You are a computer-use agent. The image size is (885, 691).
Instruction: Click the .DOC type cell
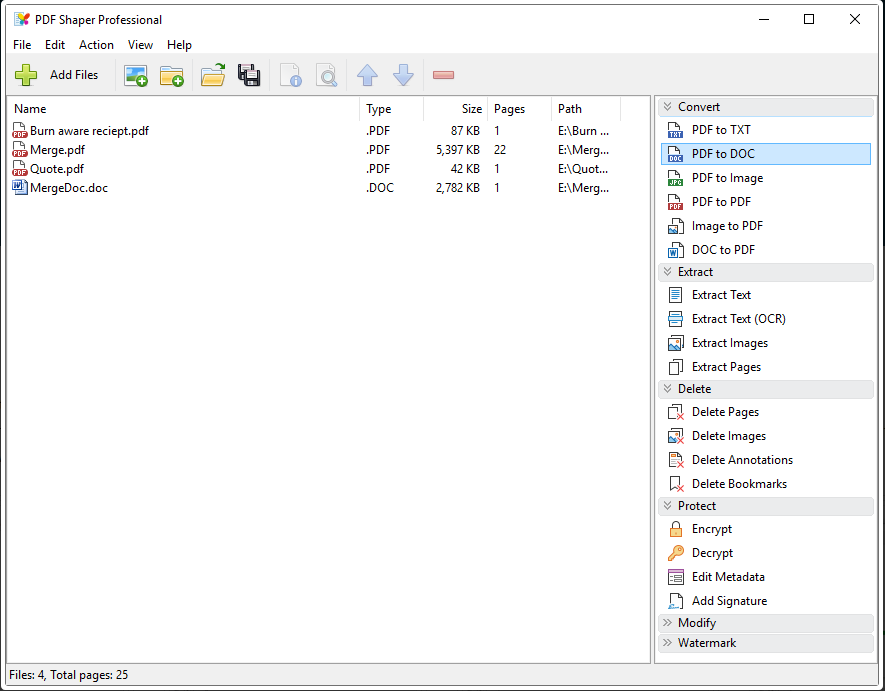point(380,188)
